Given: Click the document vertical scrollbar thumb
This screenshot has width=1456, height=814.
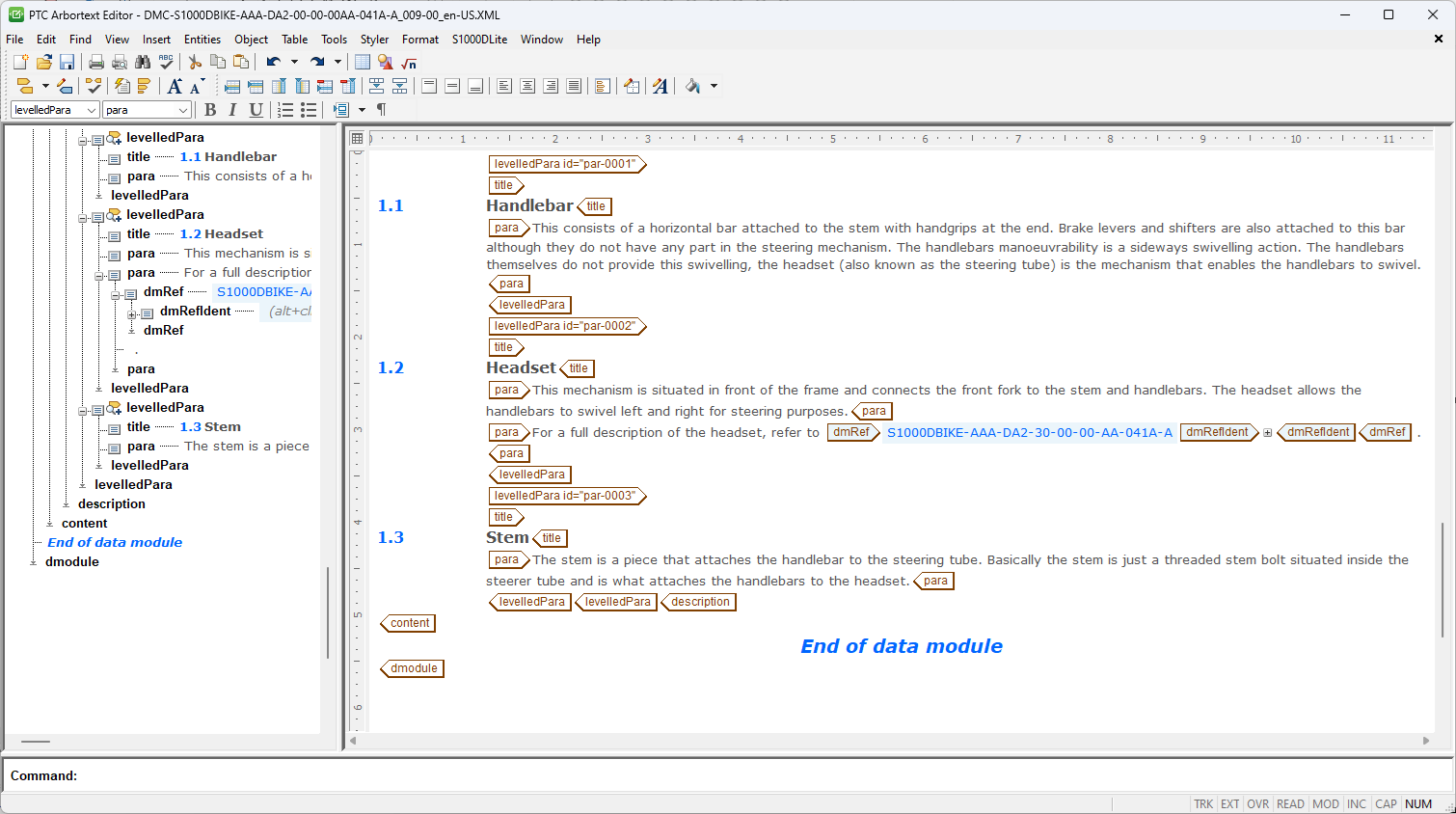Looking at the screenshot, I should pyautogui.click(x=1443, y=579).
